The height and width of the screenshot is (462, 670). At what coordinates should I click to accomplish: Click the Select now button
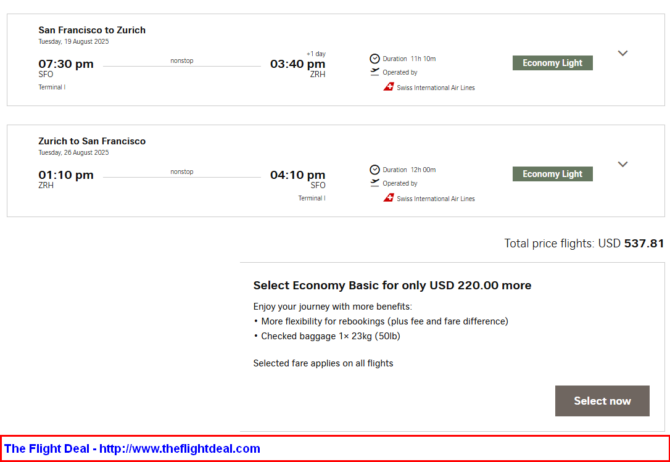[x=602, y=401]
